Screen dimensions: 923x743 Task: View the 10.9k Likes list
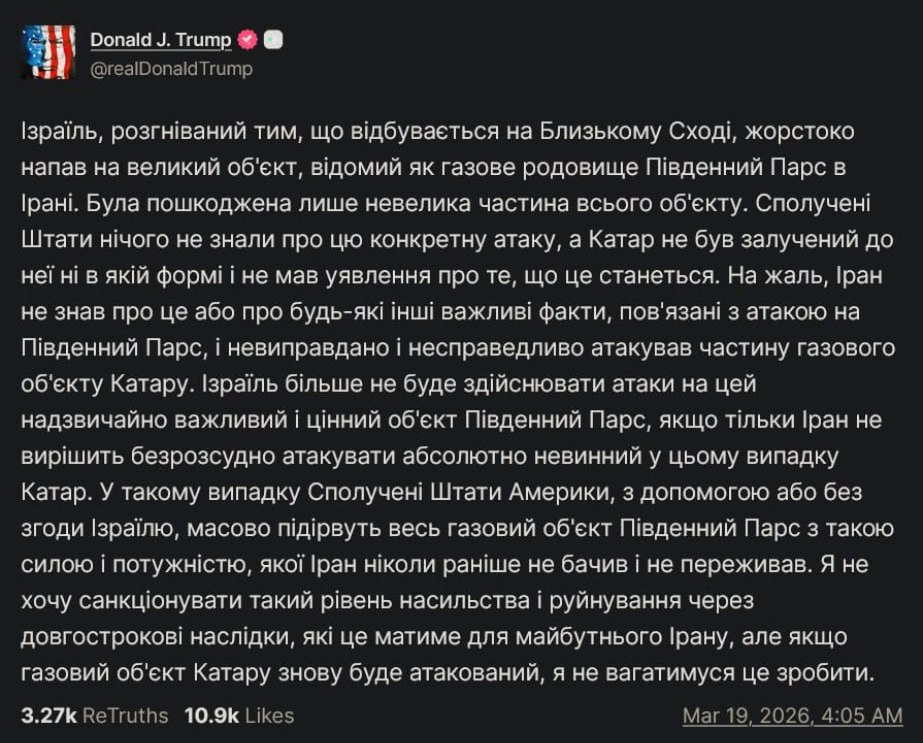pos(239,715)
